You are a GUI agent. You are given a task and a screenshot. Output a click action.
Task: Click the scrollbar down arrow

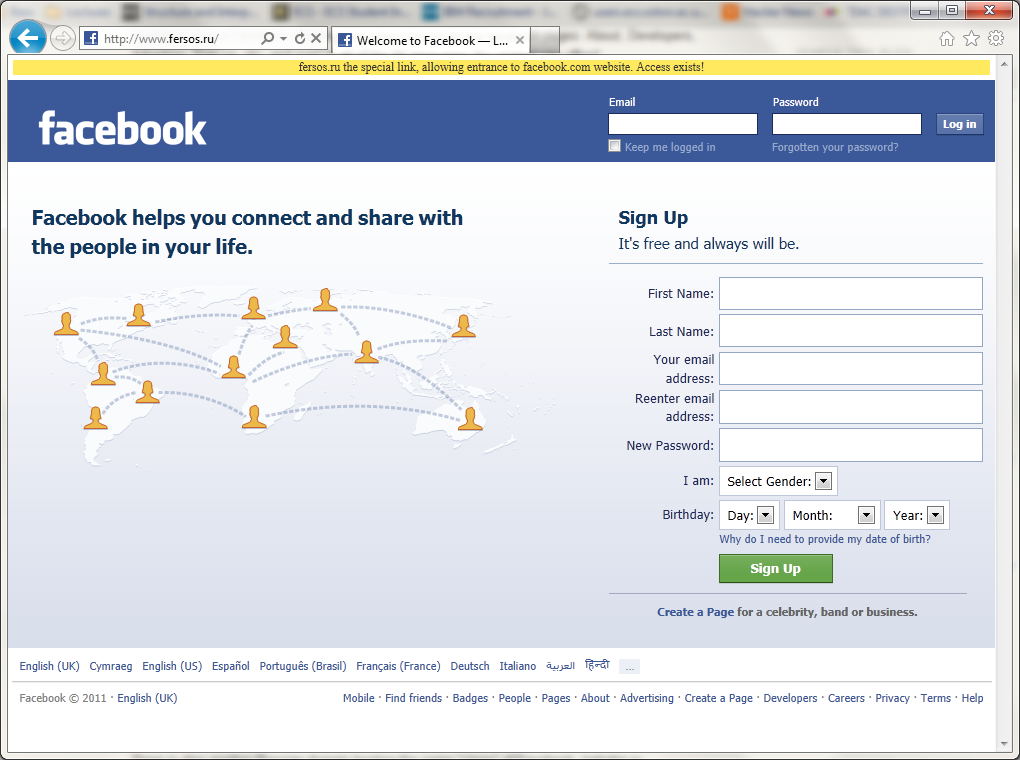[x=1006, y=743]
